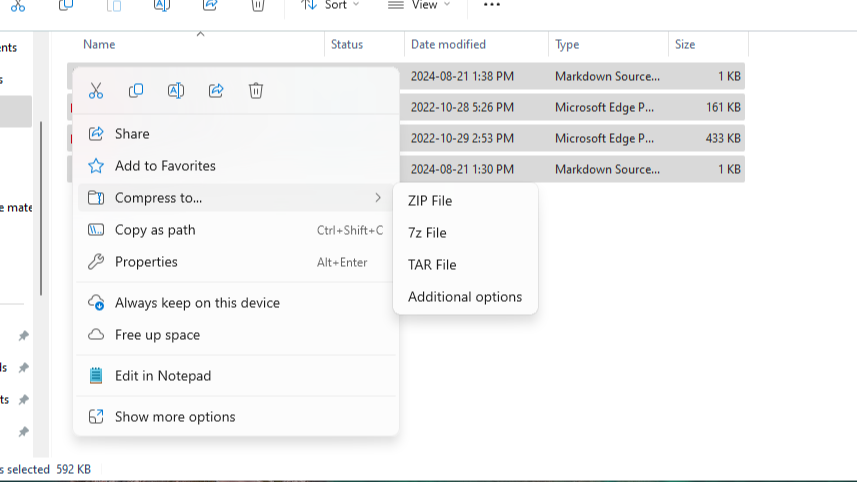Click the toolbar Delete icon at top

[258, 5]
